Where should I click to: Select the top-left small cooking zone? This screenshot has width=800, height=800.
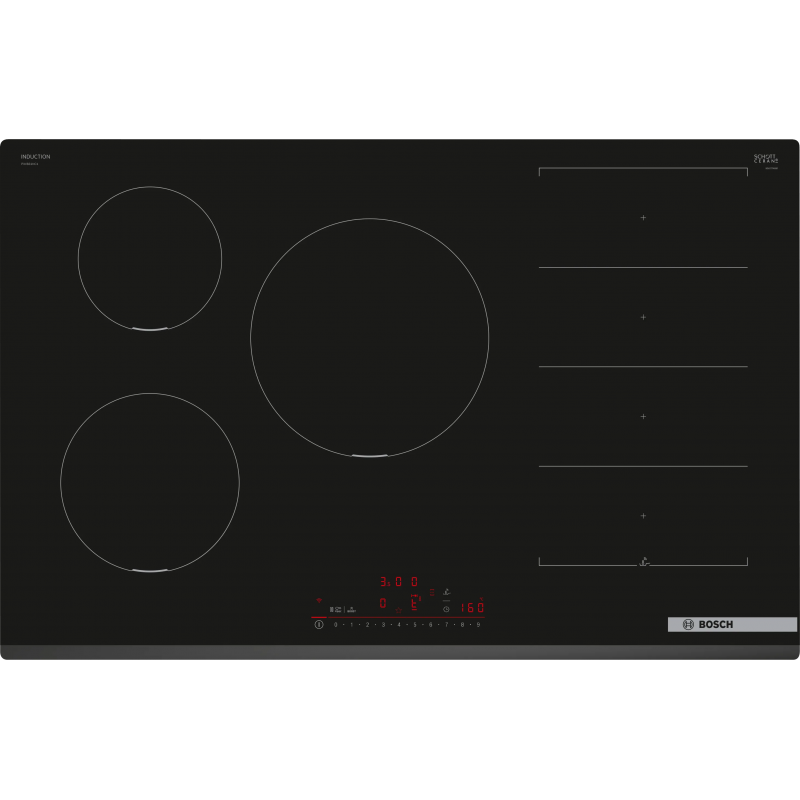click(x=150, y=258)
